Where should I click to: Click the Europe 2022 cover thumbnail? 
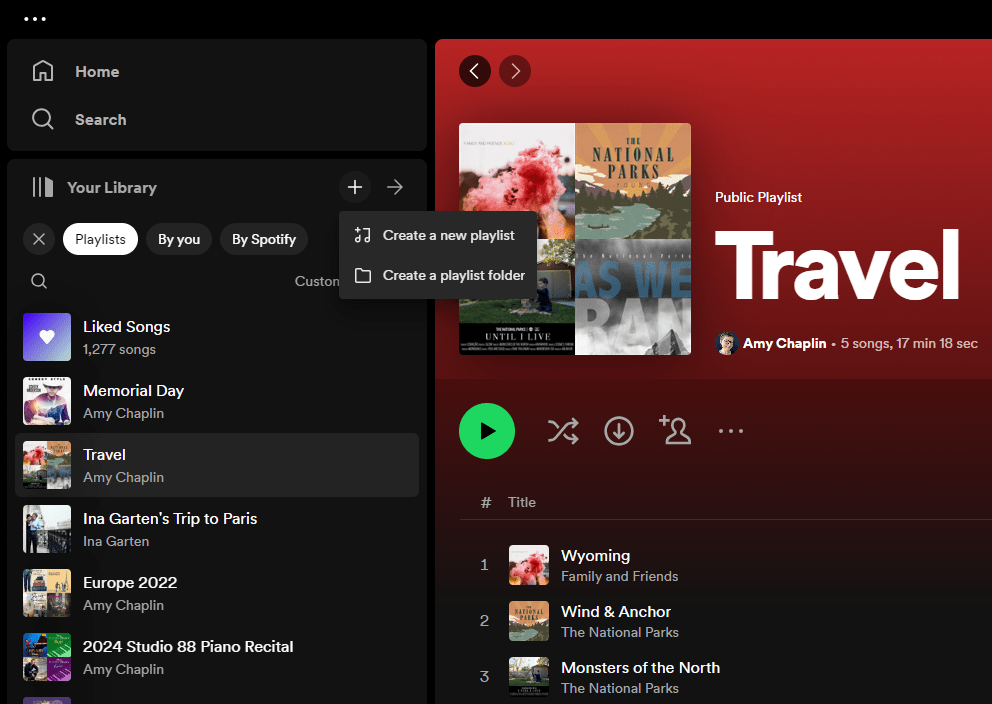coord(47,593)
